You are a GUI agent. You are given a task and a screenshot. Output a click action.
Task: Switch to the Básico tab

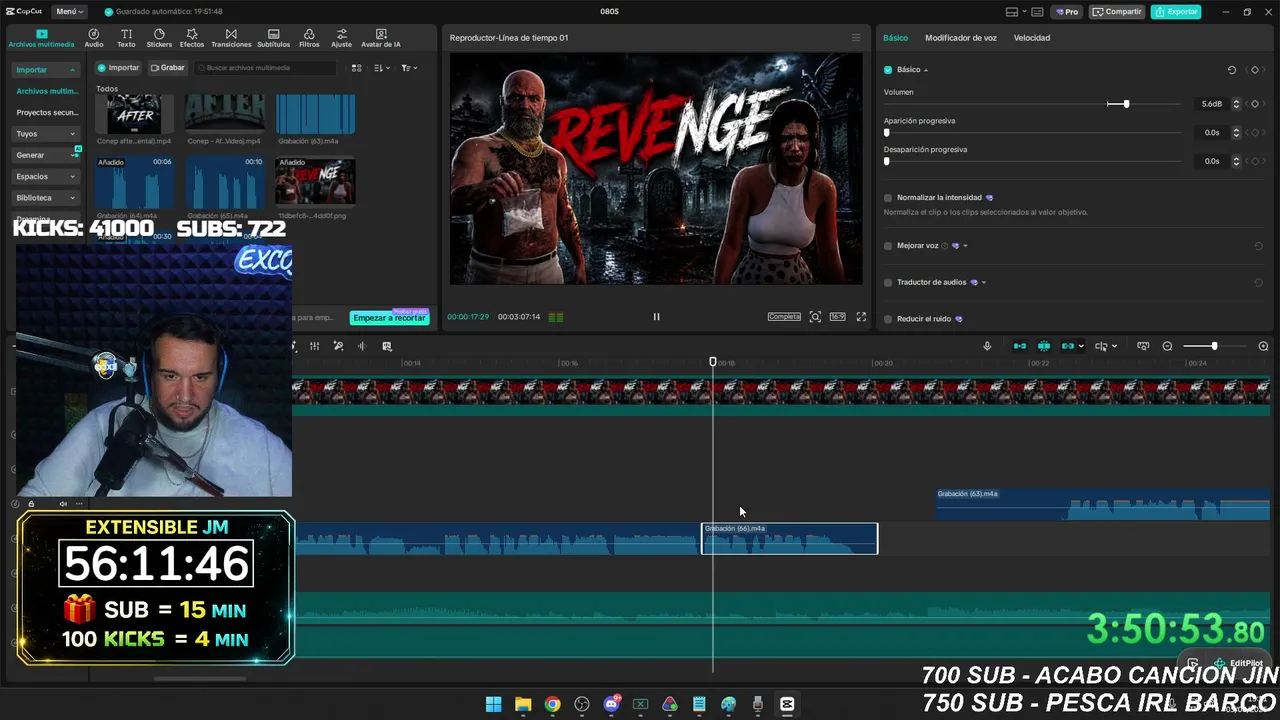(x=895, y=38)
